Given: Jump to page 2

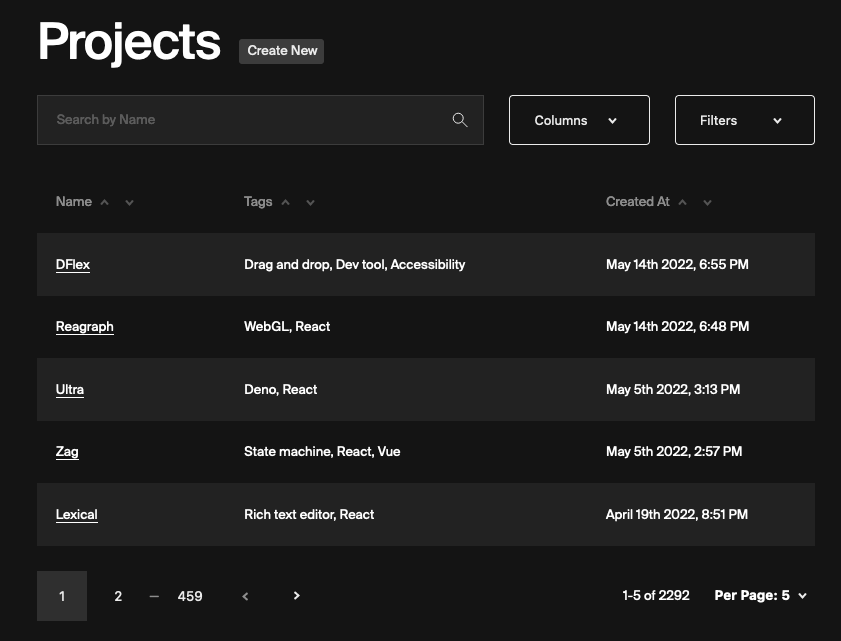Looking at the screenshot, I should click(118, 596).
